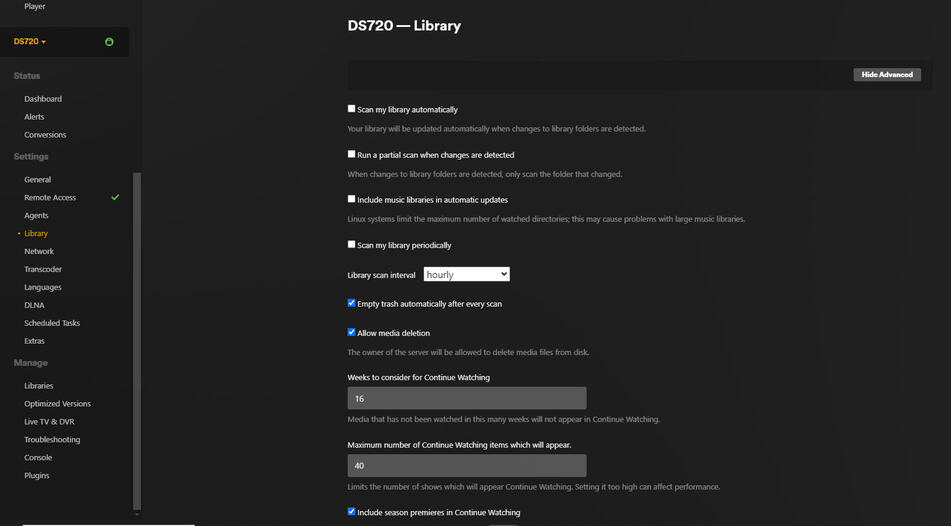
Task: Open Live TV & DVR
Action: coord(49,422)
